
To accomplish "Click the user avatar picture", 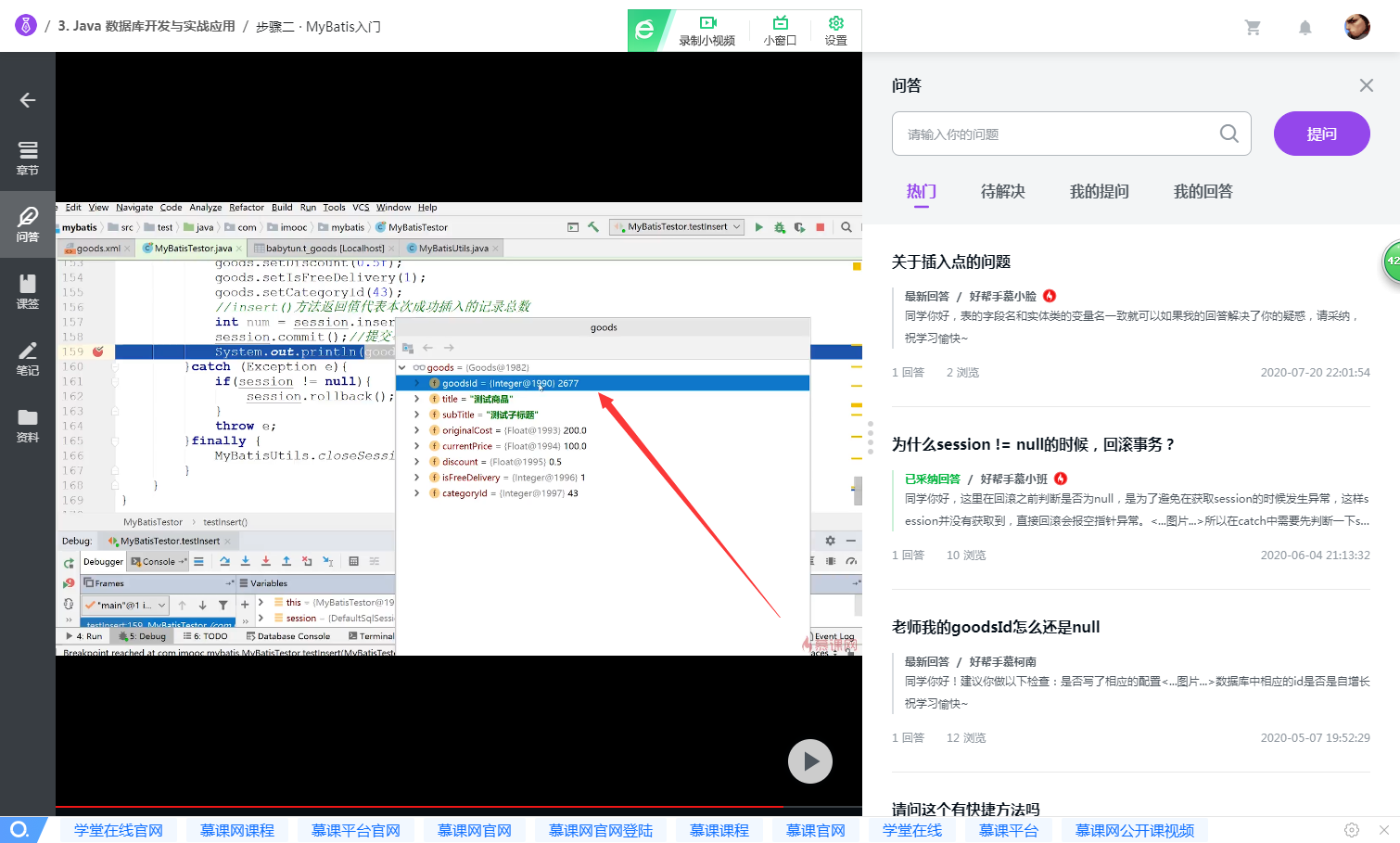I will point(1357,27).
